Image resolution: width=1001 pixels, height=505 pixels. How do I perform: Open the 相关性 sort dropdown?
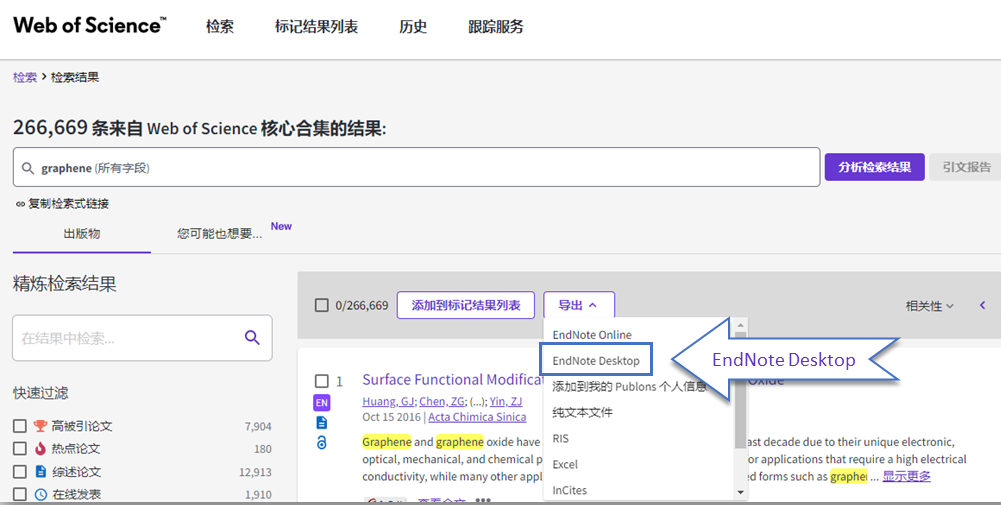[930, 306]
